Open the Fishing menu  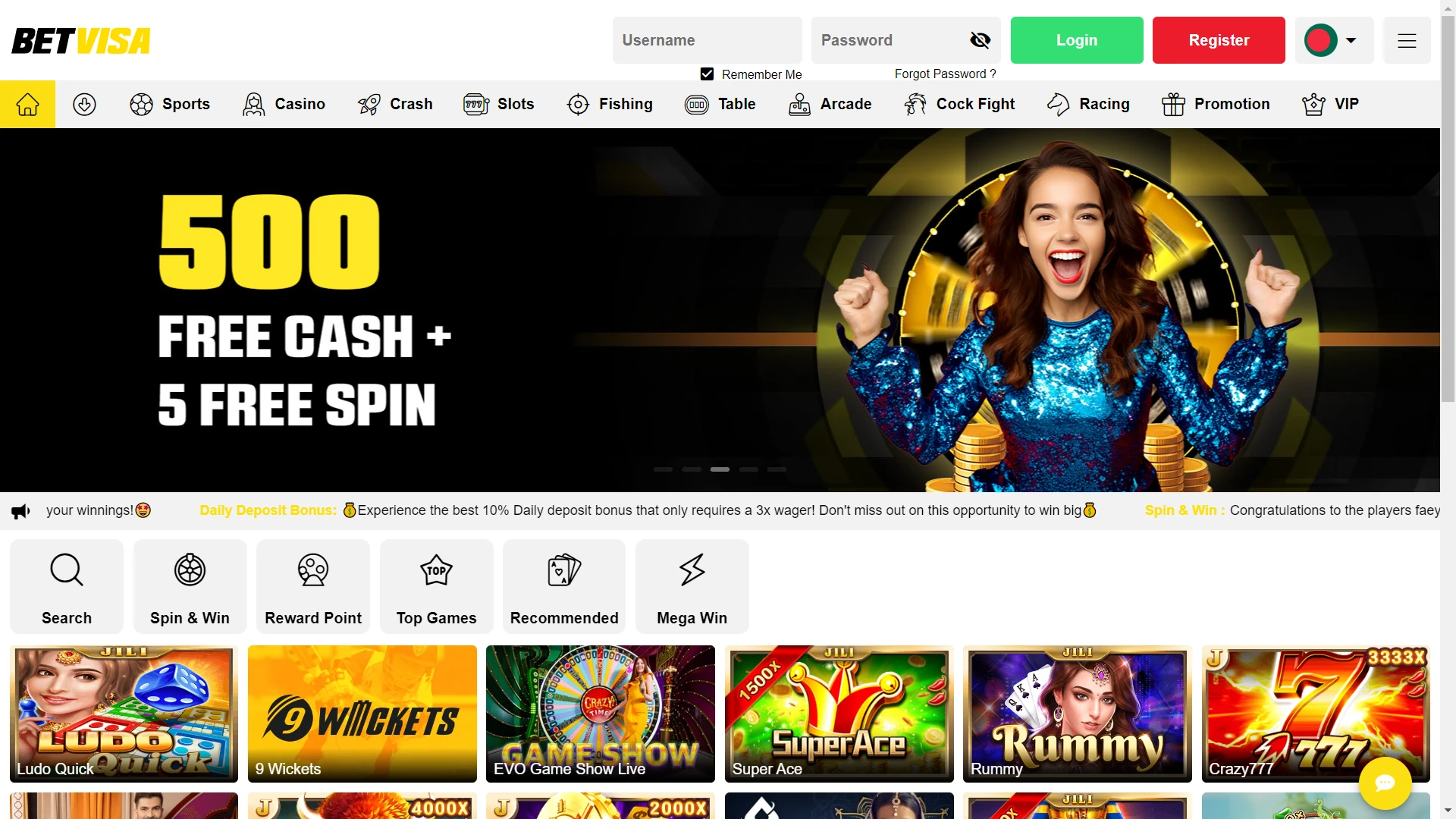tap(610, 104)
